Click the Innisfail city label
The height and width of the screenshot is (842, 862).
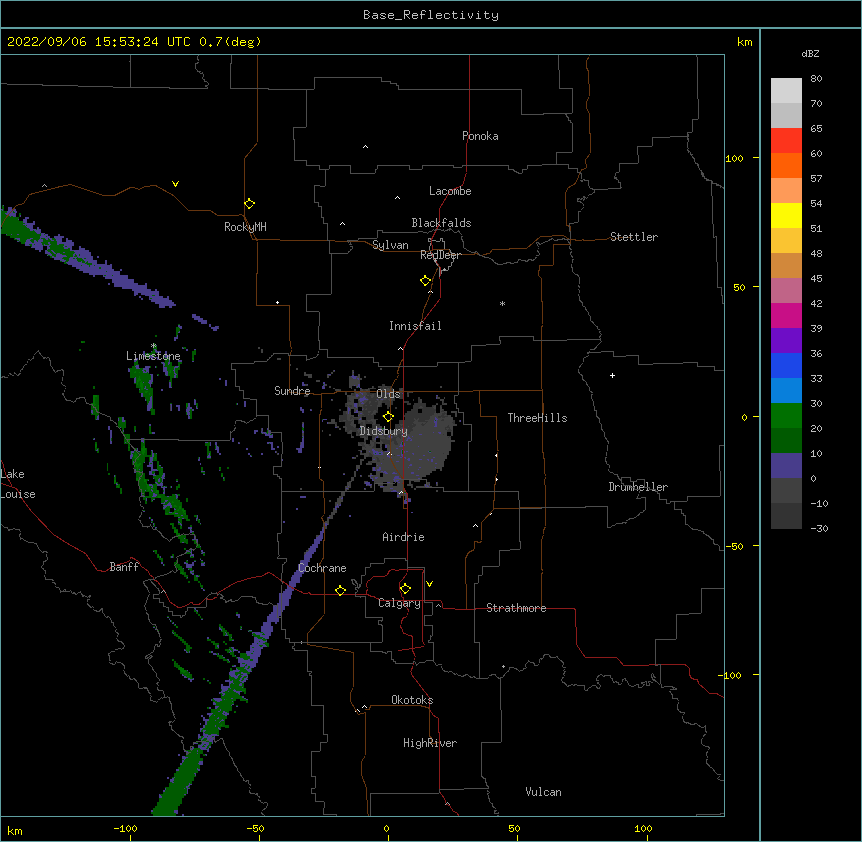tap(415, 326)
